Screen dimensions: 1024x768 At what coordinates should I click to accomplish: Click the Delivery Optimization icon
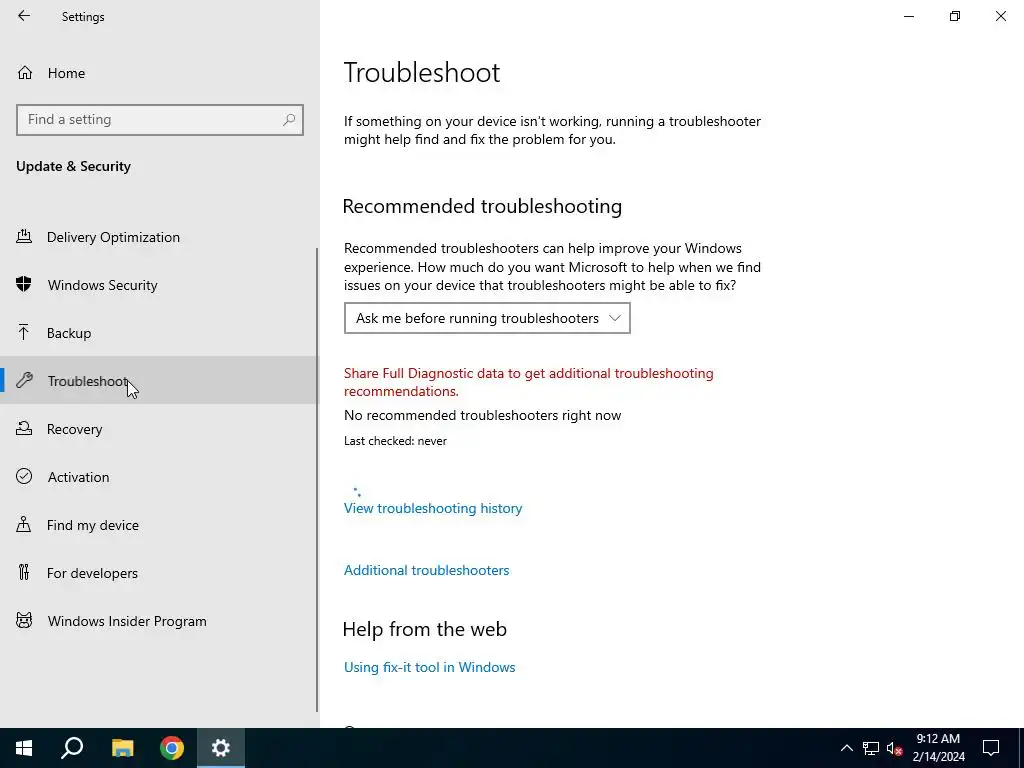24,236
